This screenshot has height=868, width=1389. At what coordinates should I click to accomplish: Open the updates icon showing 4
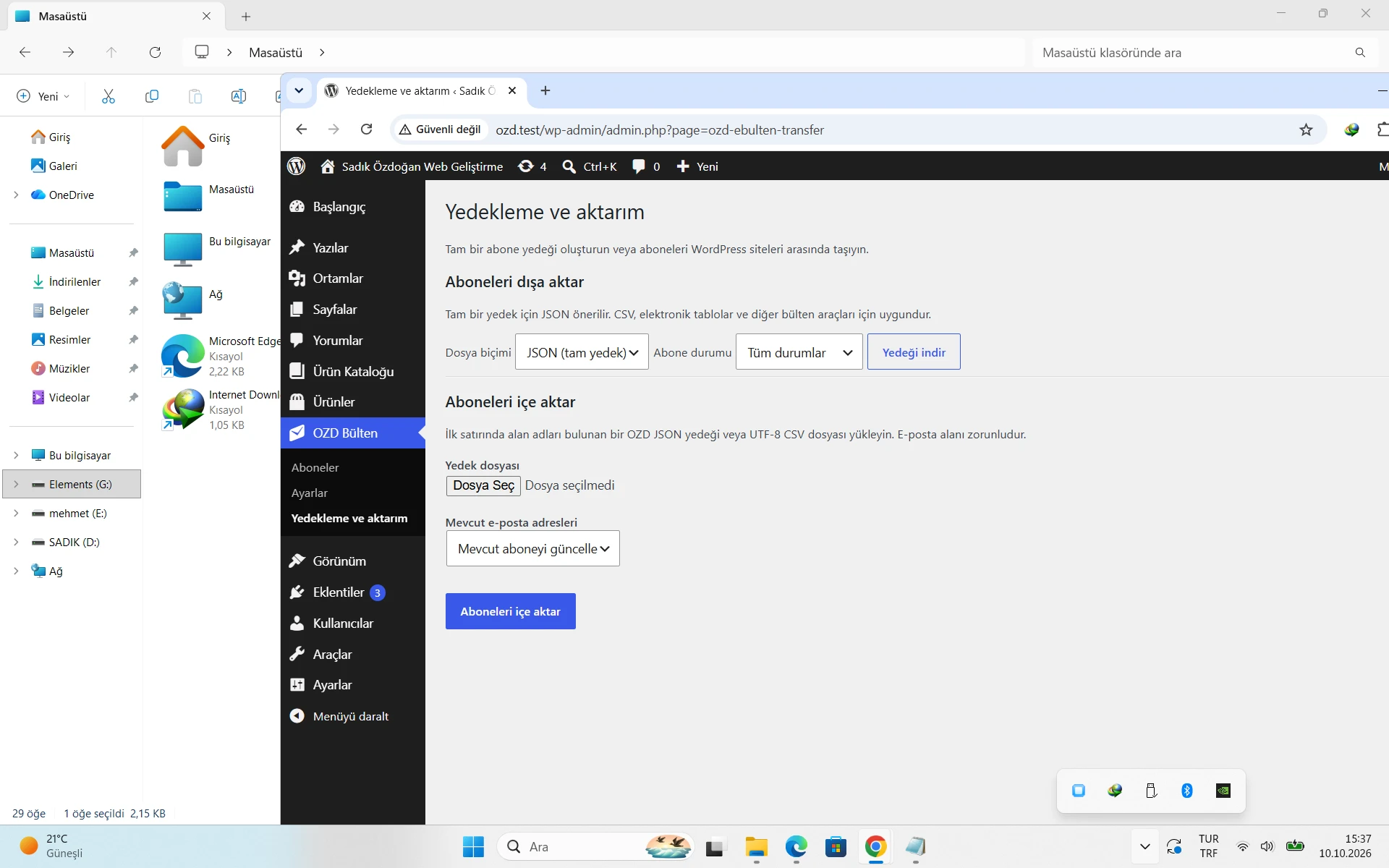coord(532,166)
